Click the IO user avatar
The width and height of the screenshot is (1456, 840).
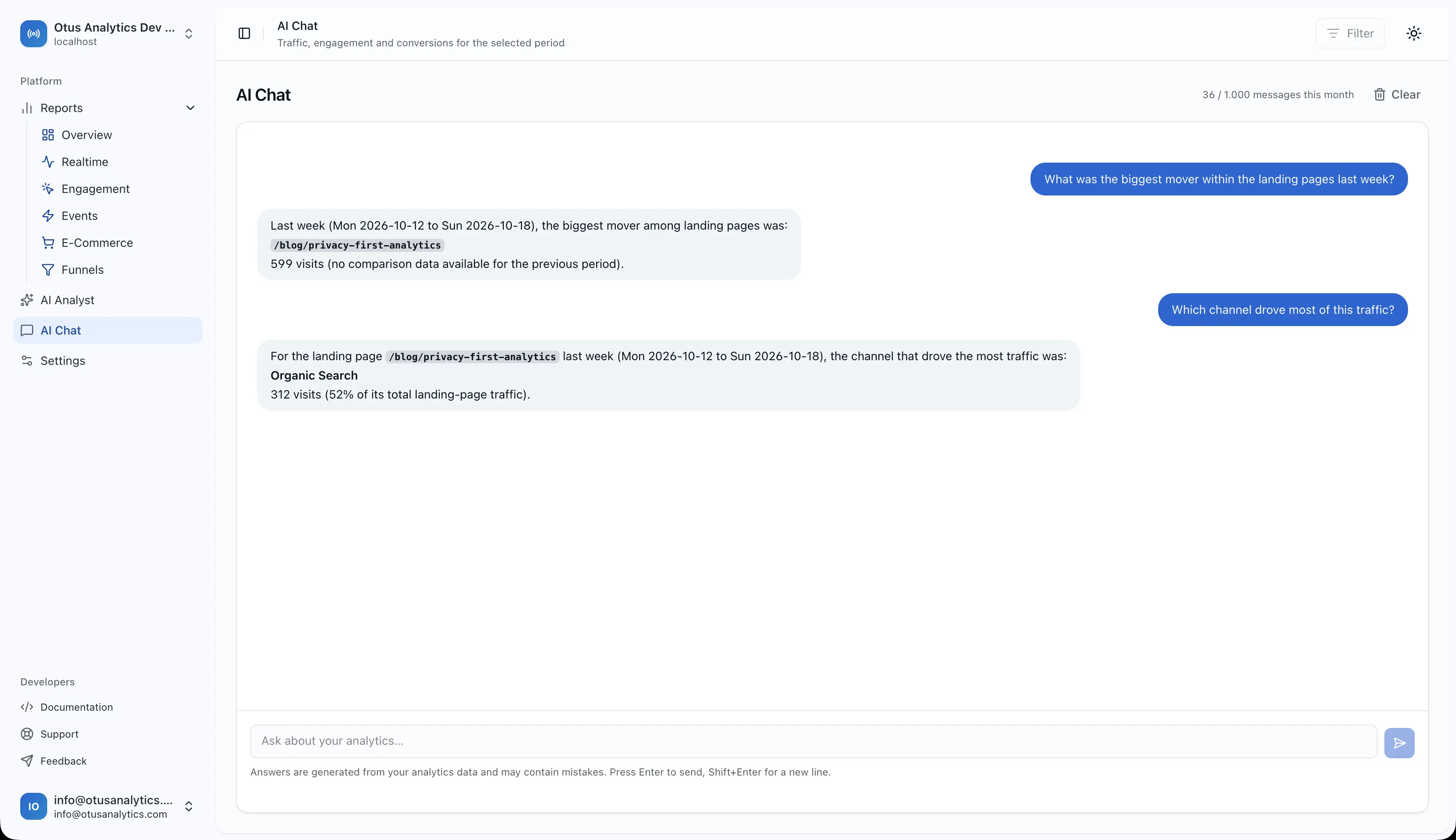[x=33, y=807]
